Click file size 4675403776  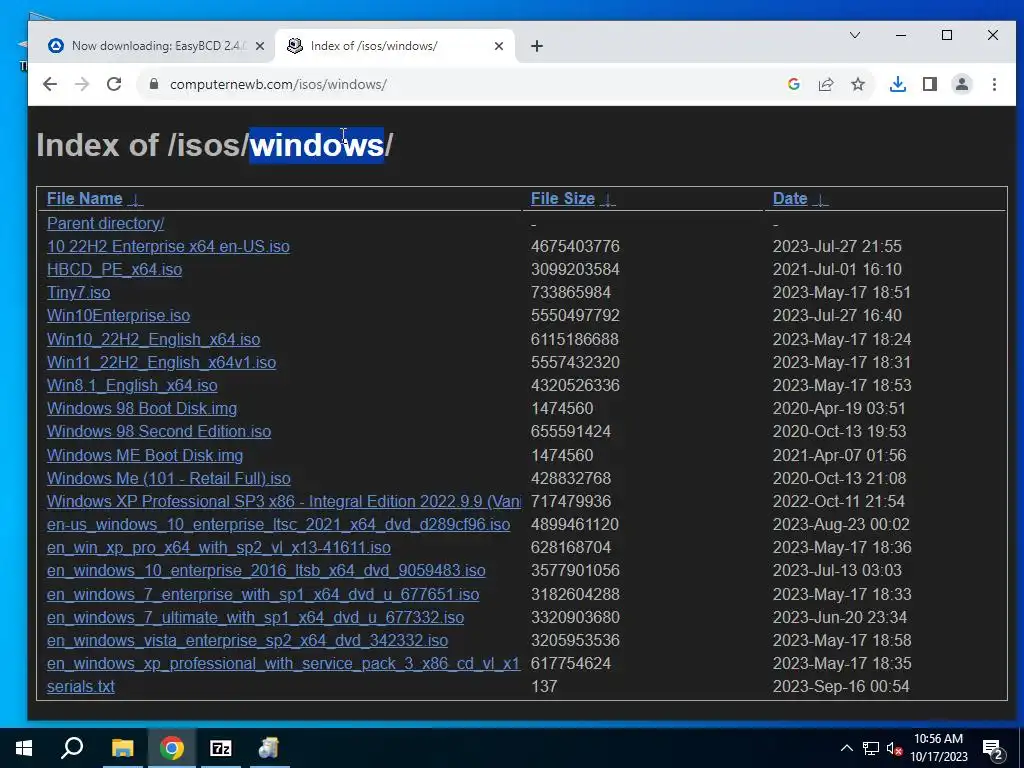[x=575, y=246]
